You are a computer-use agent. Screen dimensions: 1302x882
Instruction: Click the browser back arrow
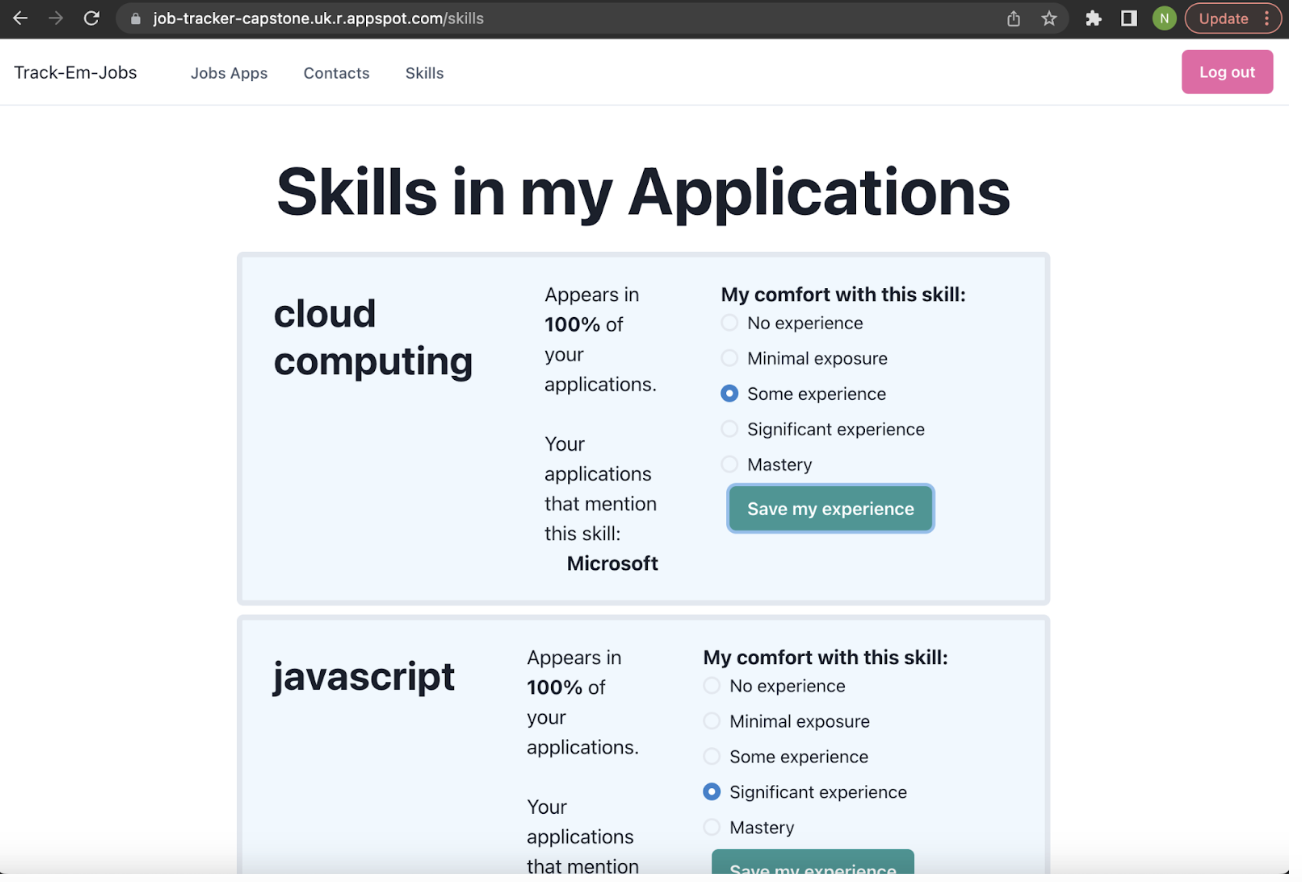click(20, 18)
